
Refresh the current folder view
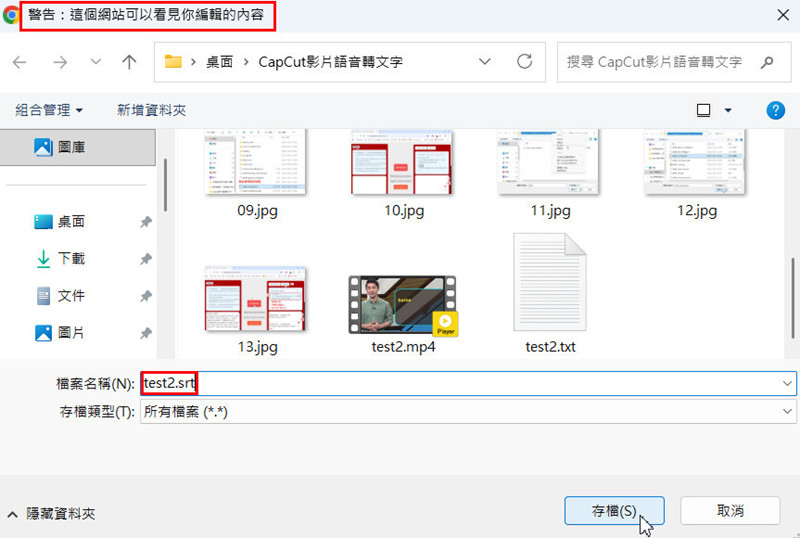pos(524,62)
